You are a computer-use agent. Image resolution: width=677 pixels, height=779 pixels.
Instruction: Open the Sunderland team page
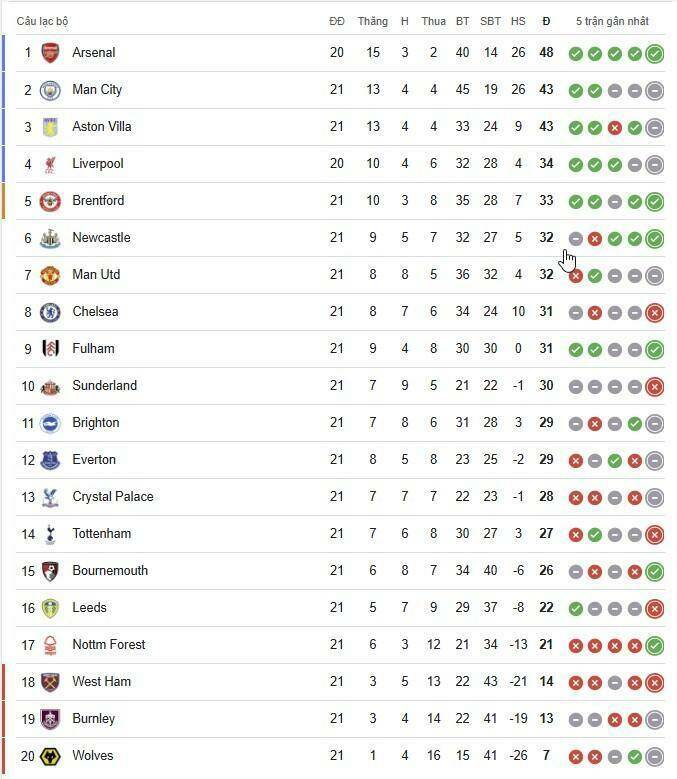104,386
